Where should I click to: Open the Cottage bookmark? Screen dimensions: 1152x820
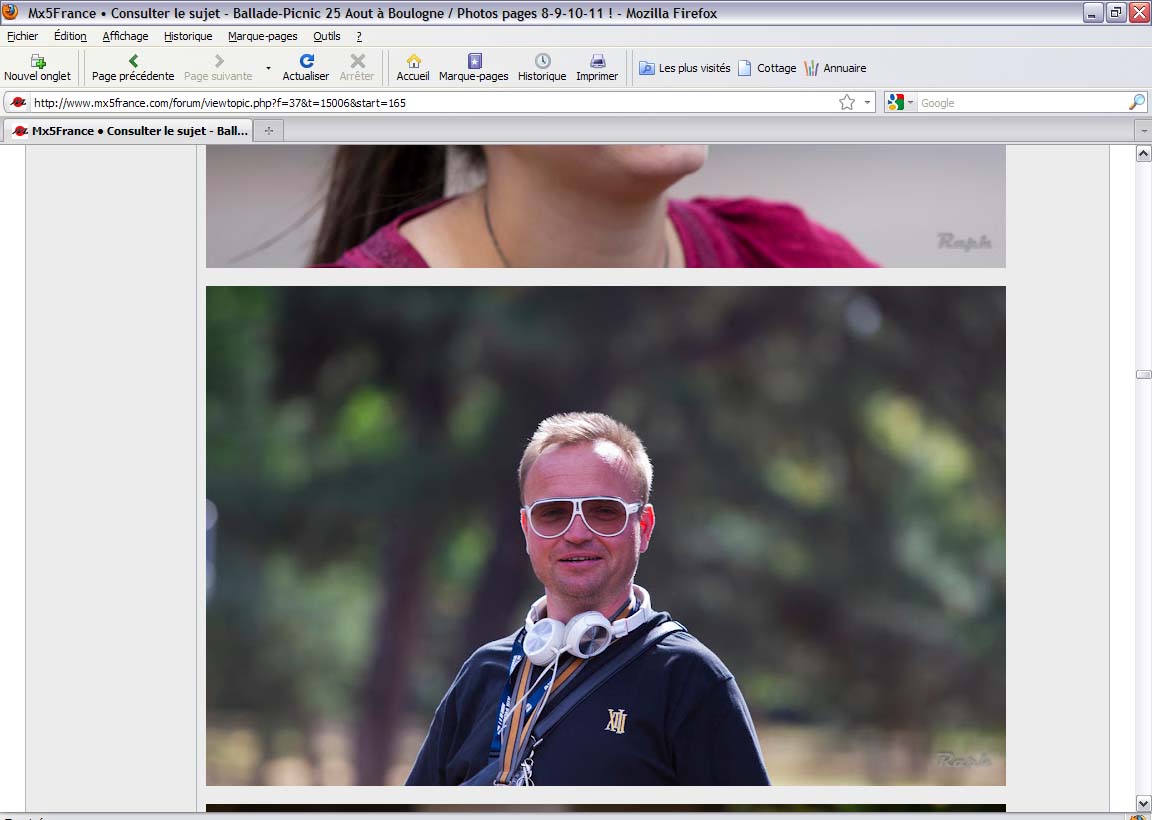[x=767, y=68]
